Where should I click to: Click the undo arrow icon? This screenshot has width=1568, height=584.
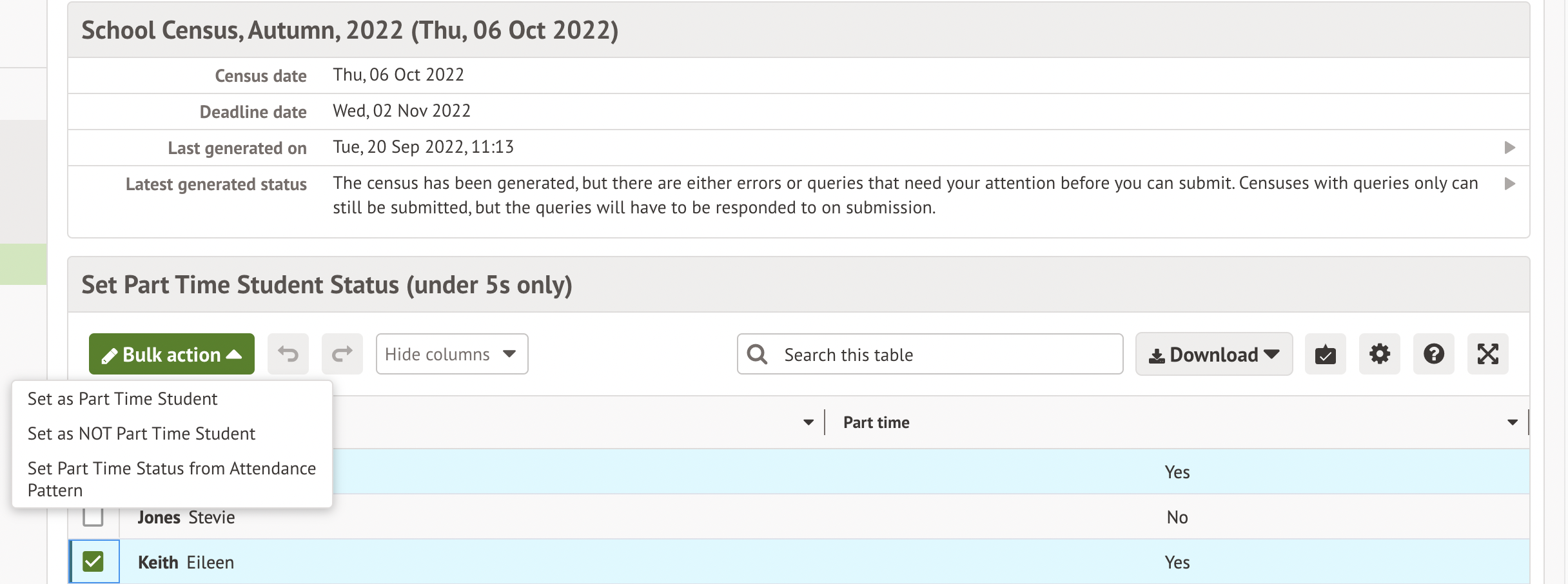288,354
